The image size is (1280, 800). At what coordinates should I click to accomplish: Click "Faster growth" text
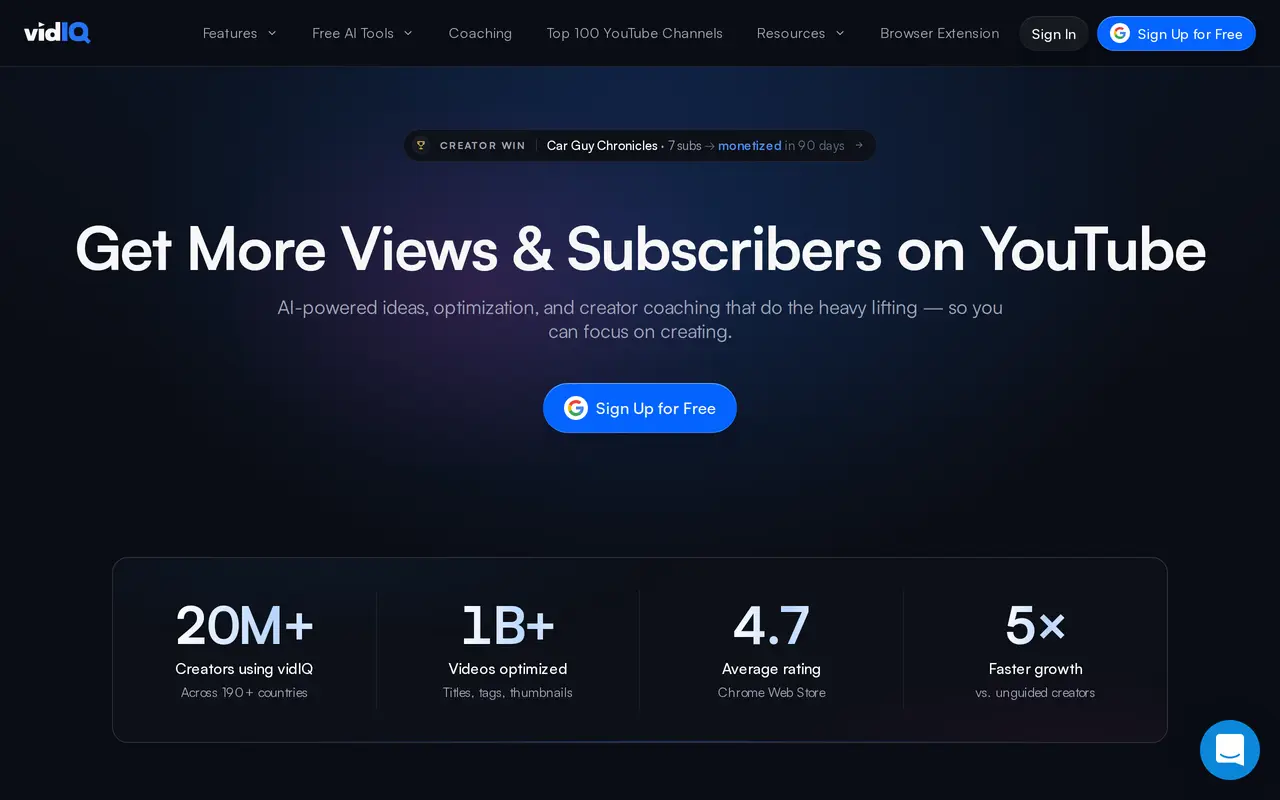tap(1035, 669)
